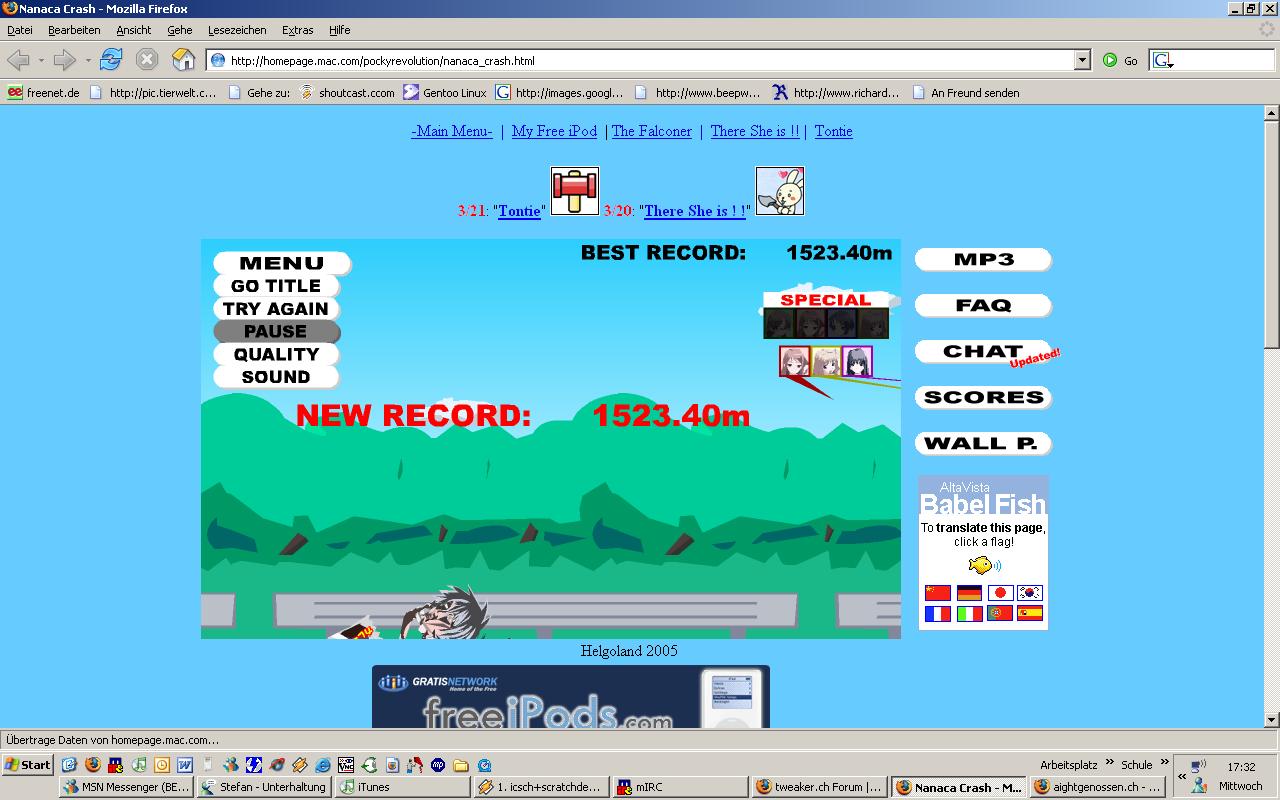Click the French flag translation icon
The width and height of the screenshot is (1280, 800).
click(x=938, y=614)
